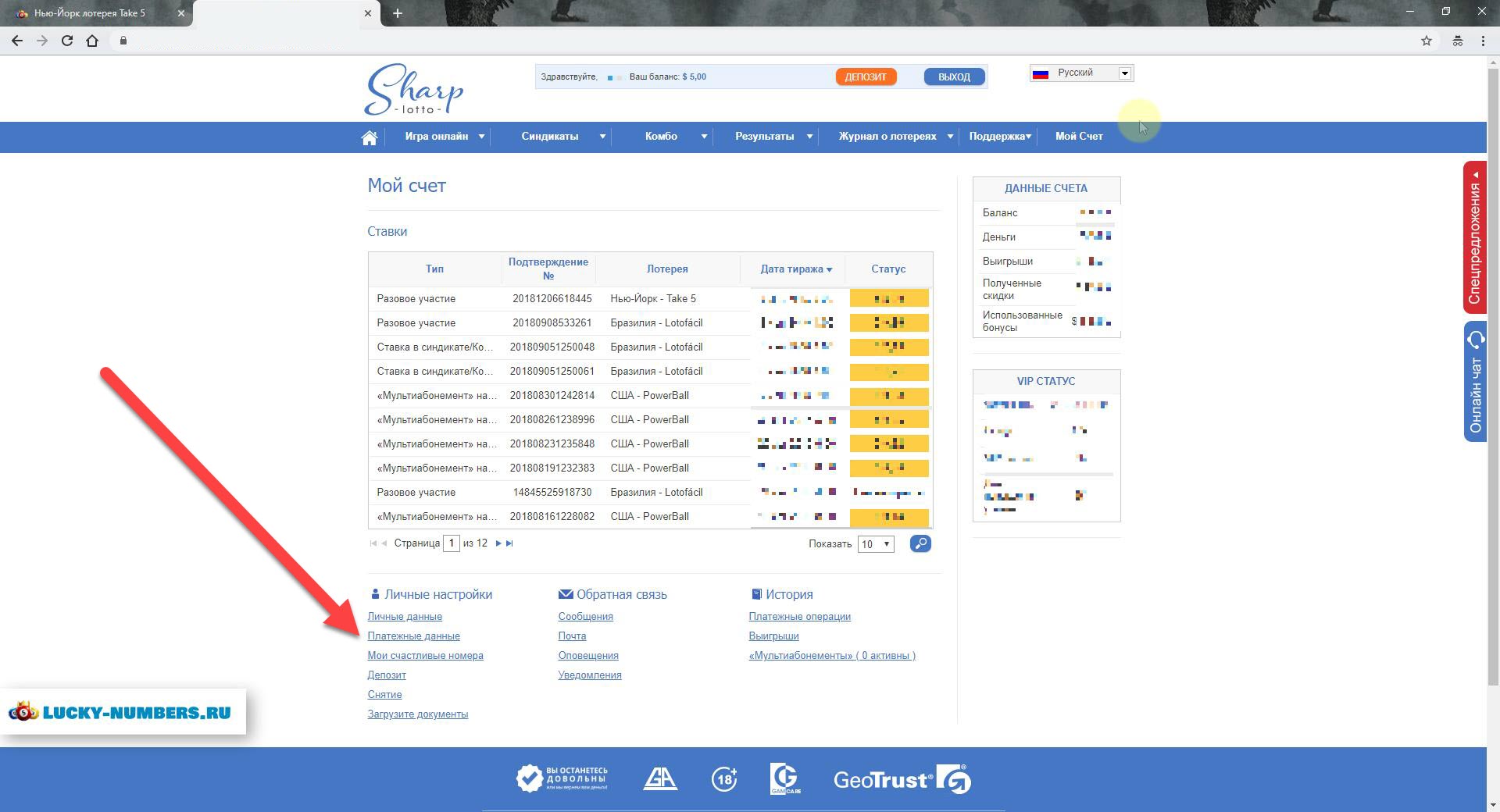Jump to last page of bets table
Screen dimensions: 1500x812
(x=509, y=543)
